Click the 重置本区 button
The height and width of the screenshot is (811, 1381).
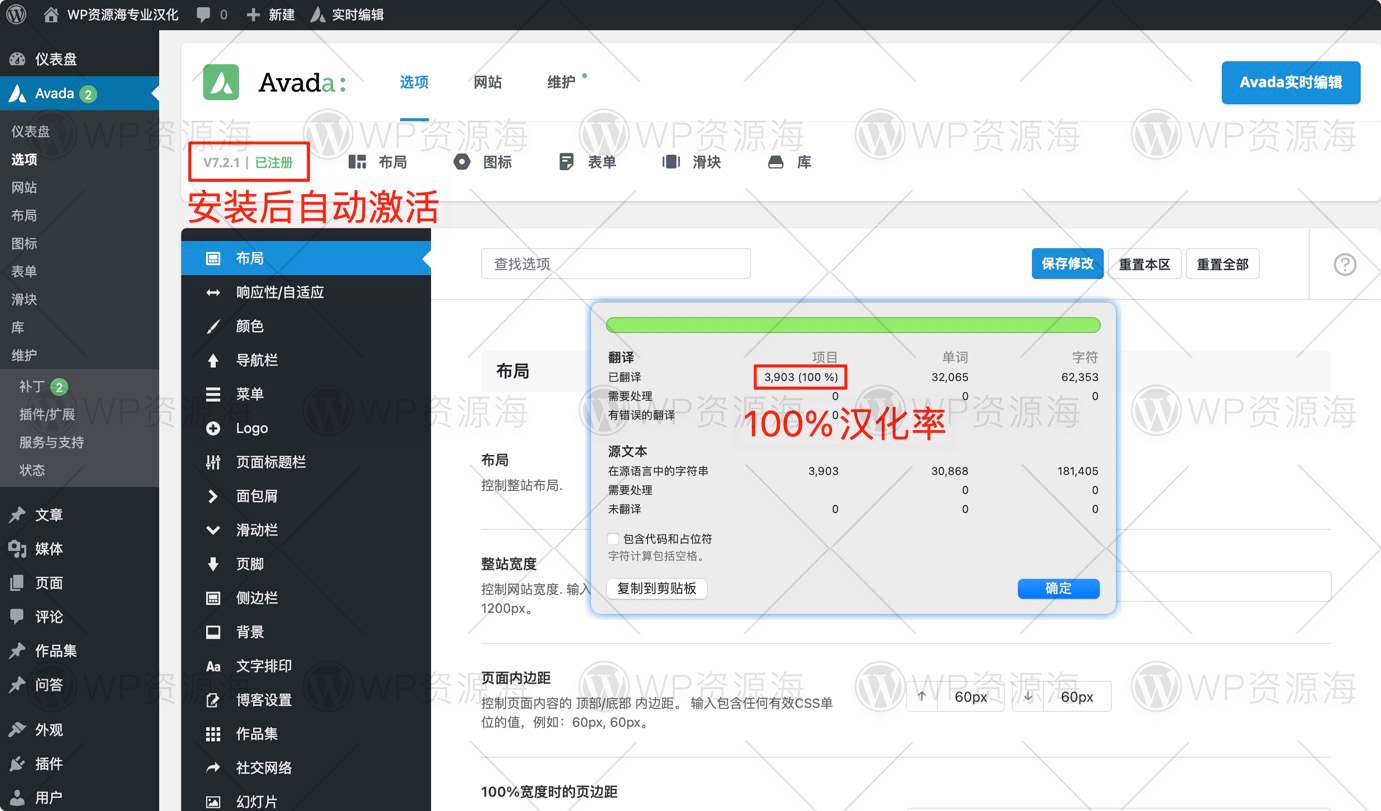point(1144,264)
